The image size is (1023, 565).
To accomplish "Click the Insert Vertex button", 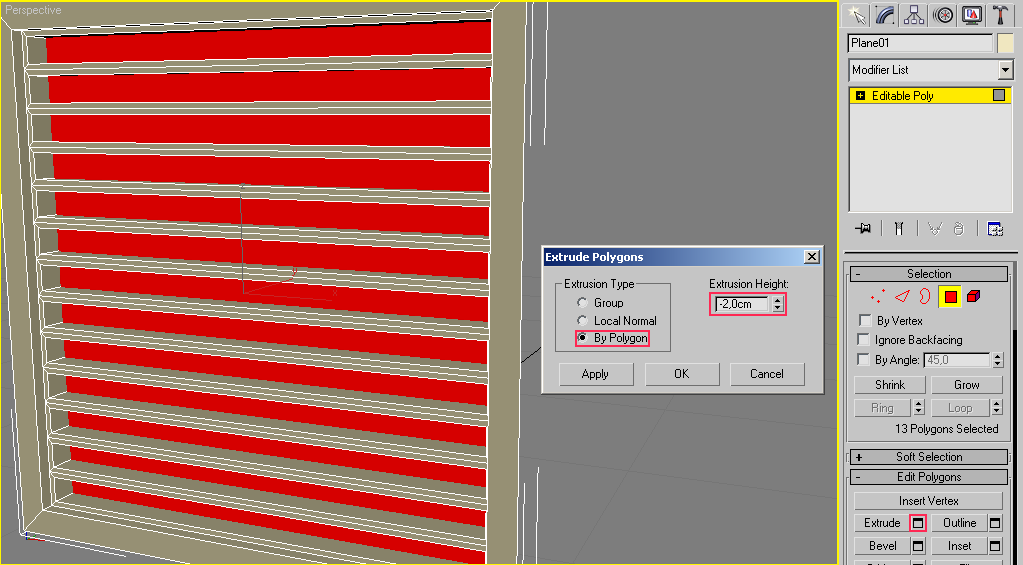I will pos(928,501).
